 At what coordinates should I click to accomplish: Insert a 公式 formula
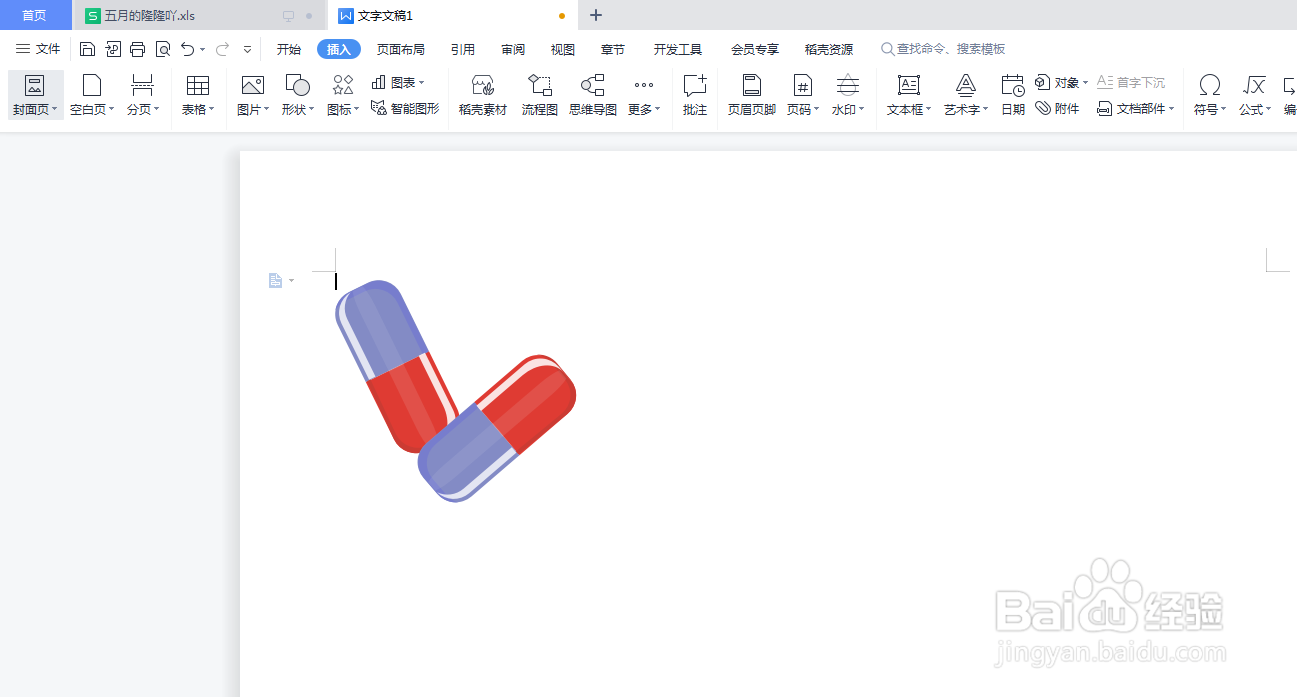tap(1253, 94)
